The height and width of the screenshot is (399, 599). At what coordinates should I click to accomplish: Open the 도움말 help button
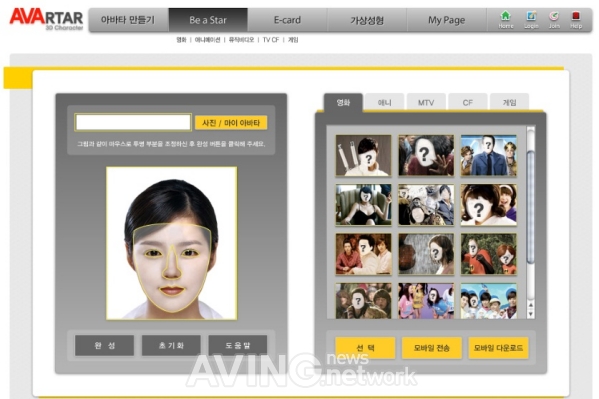click(x=238, y=345)
